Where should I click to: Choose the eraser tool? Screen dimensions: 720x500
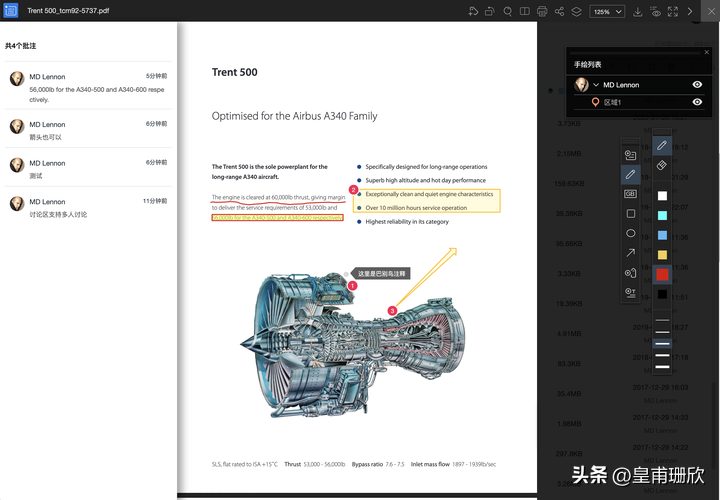(662, 165)
